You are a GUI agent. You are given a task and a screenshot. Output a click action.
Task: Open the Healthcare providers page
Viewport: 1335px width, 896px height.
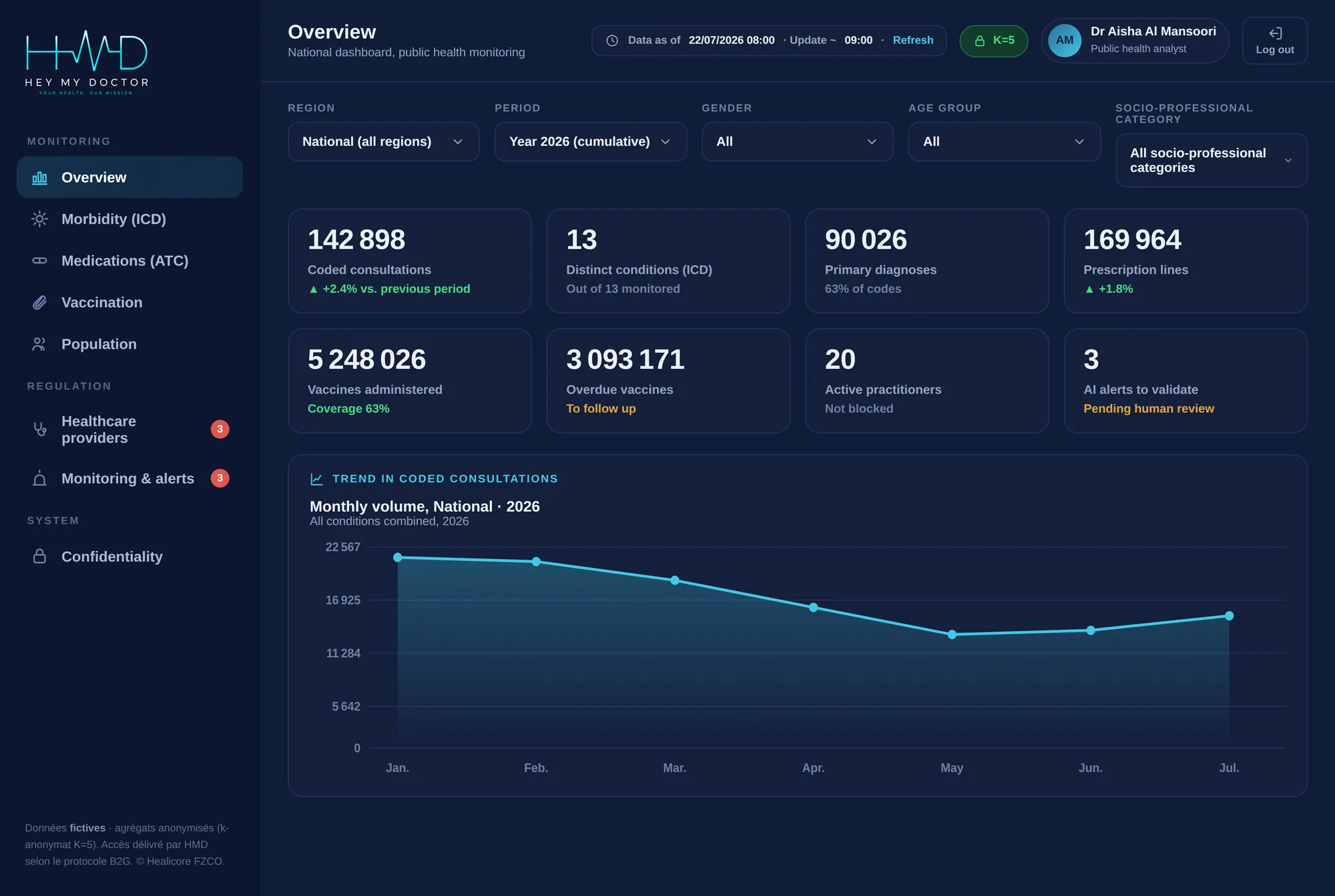pyautogui.click(x=130, y=429)
